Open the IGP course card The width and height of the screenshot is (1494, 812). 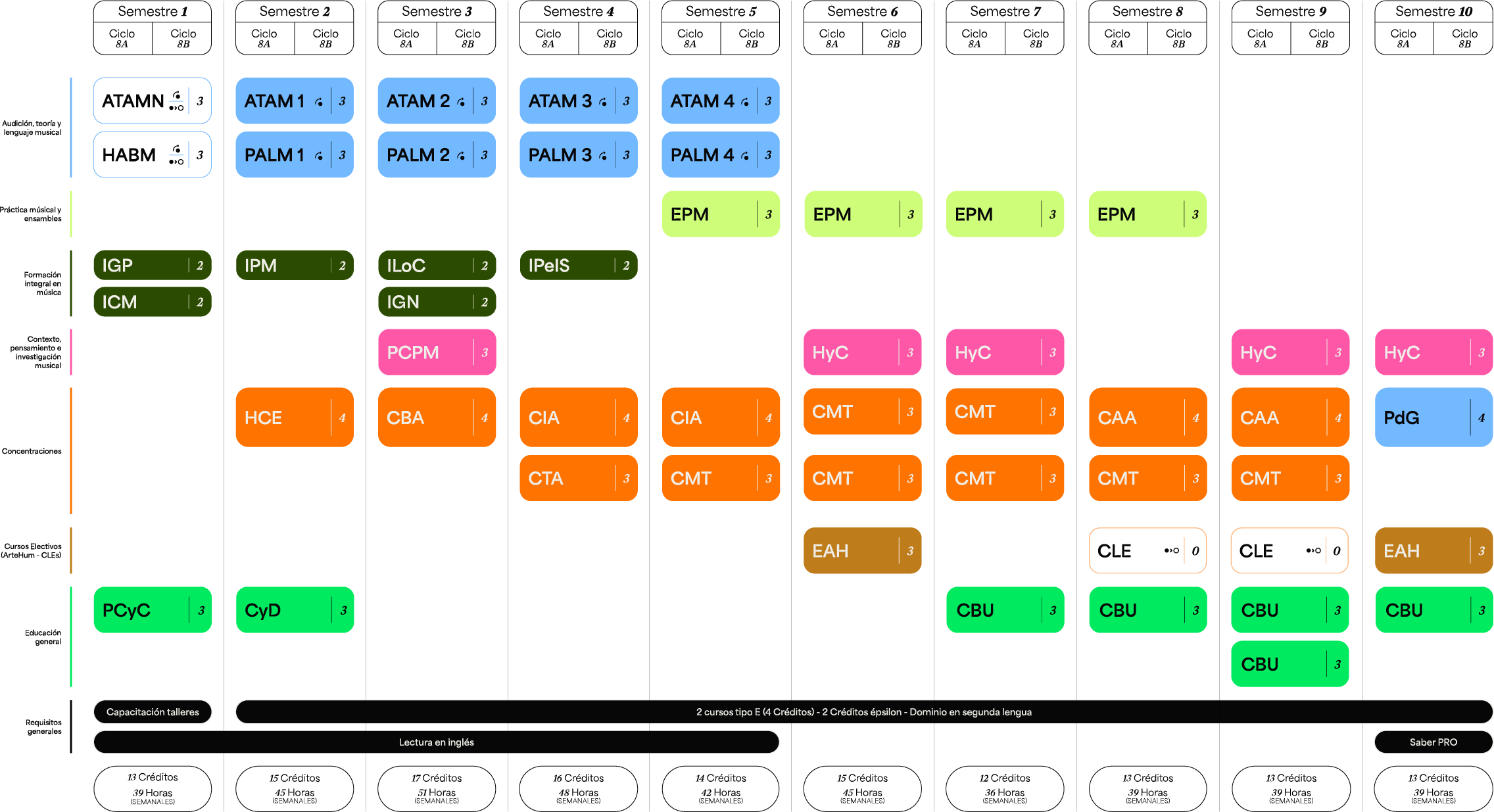tap(153, 266)
